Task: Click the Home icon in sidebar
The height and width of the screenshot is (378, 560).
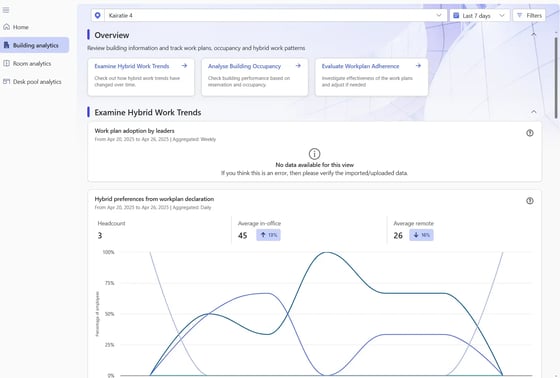Action: [x=6, y=27]
